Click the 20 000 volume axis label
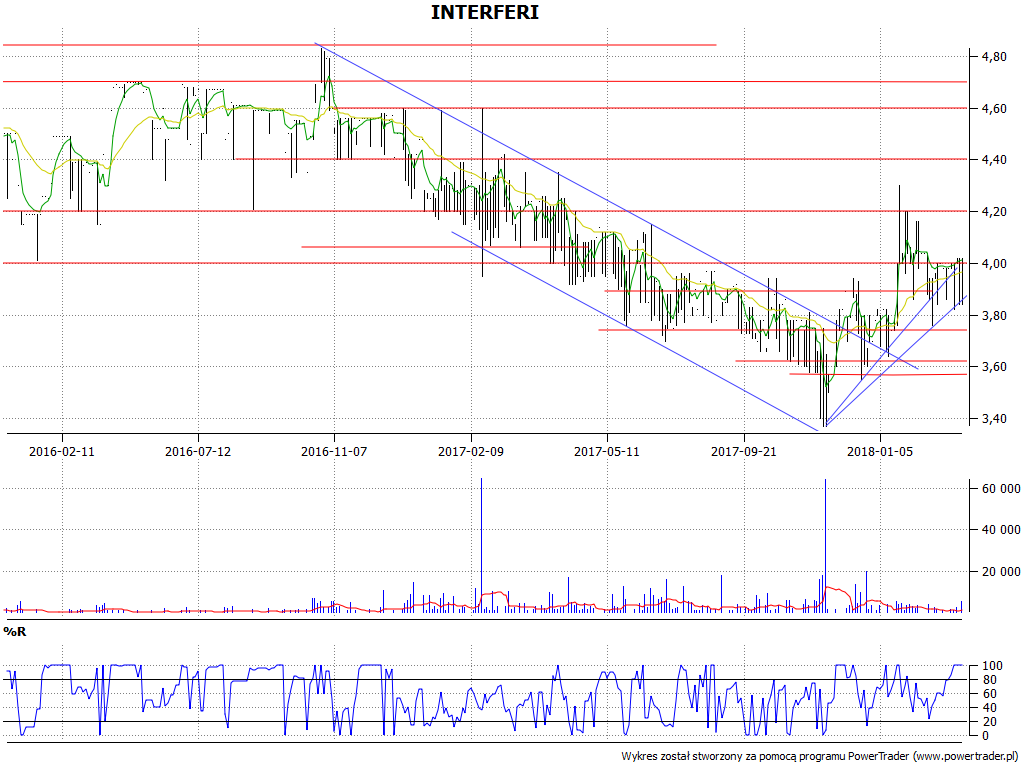This screenshot has height=768, width=1024. tap(1000, 572)
